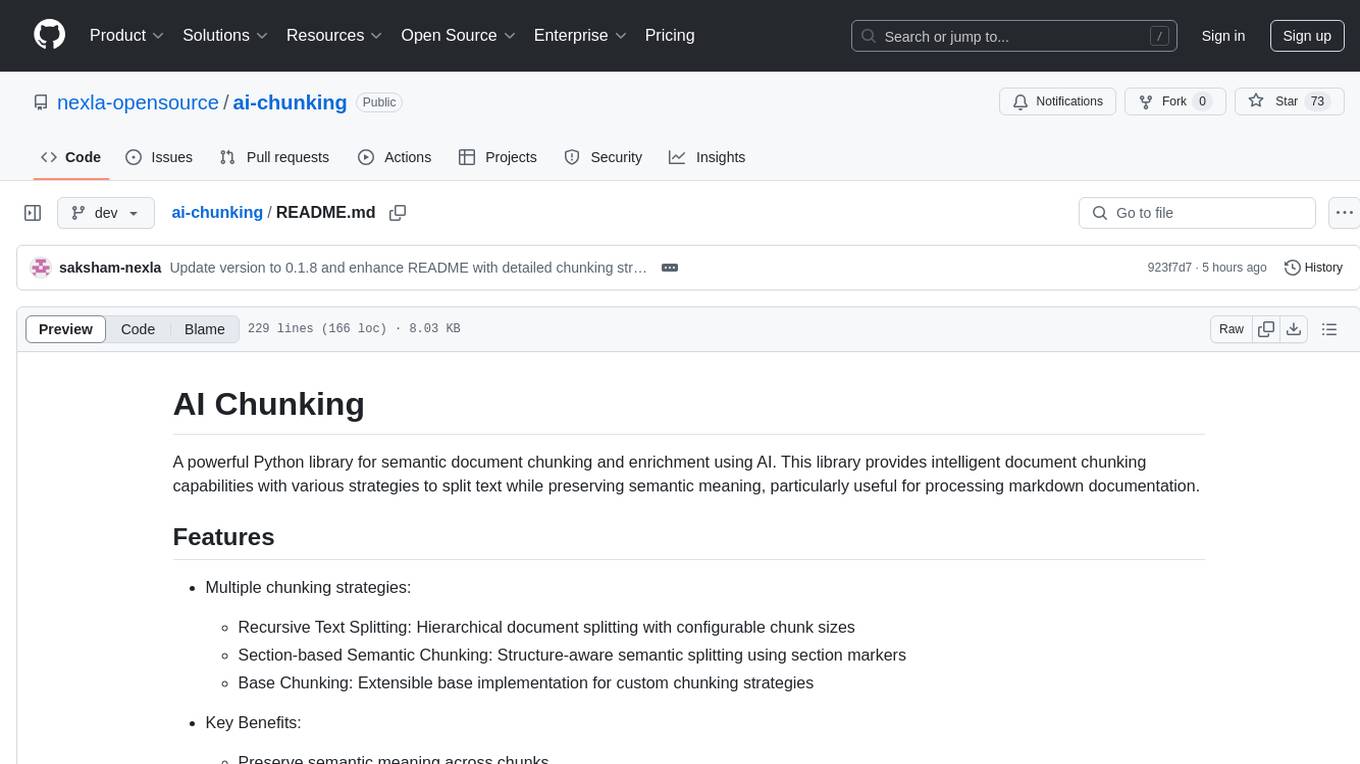Viewport: 1360px width, 764px height.
Task: Open saksham-nexla avatar image
Action: pos(41,267)
